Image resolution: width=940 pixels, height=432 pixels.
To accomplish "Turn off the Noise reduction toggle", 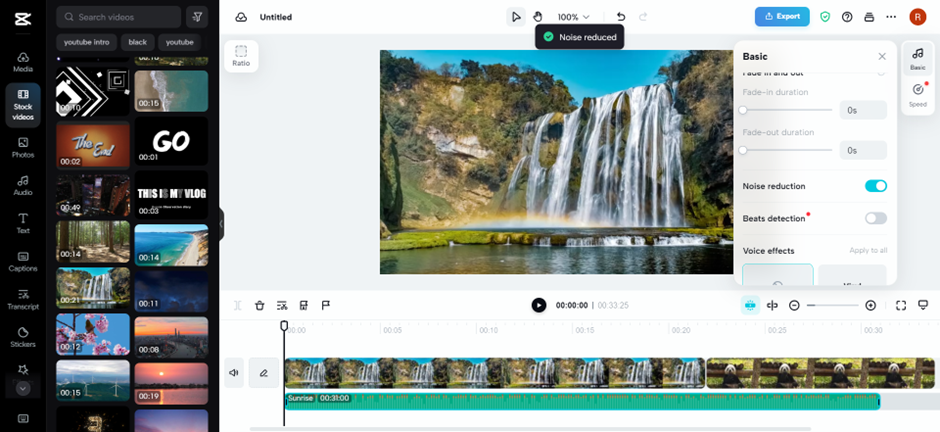I will coord(875,186).
